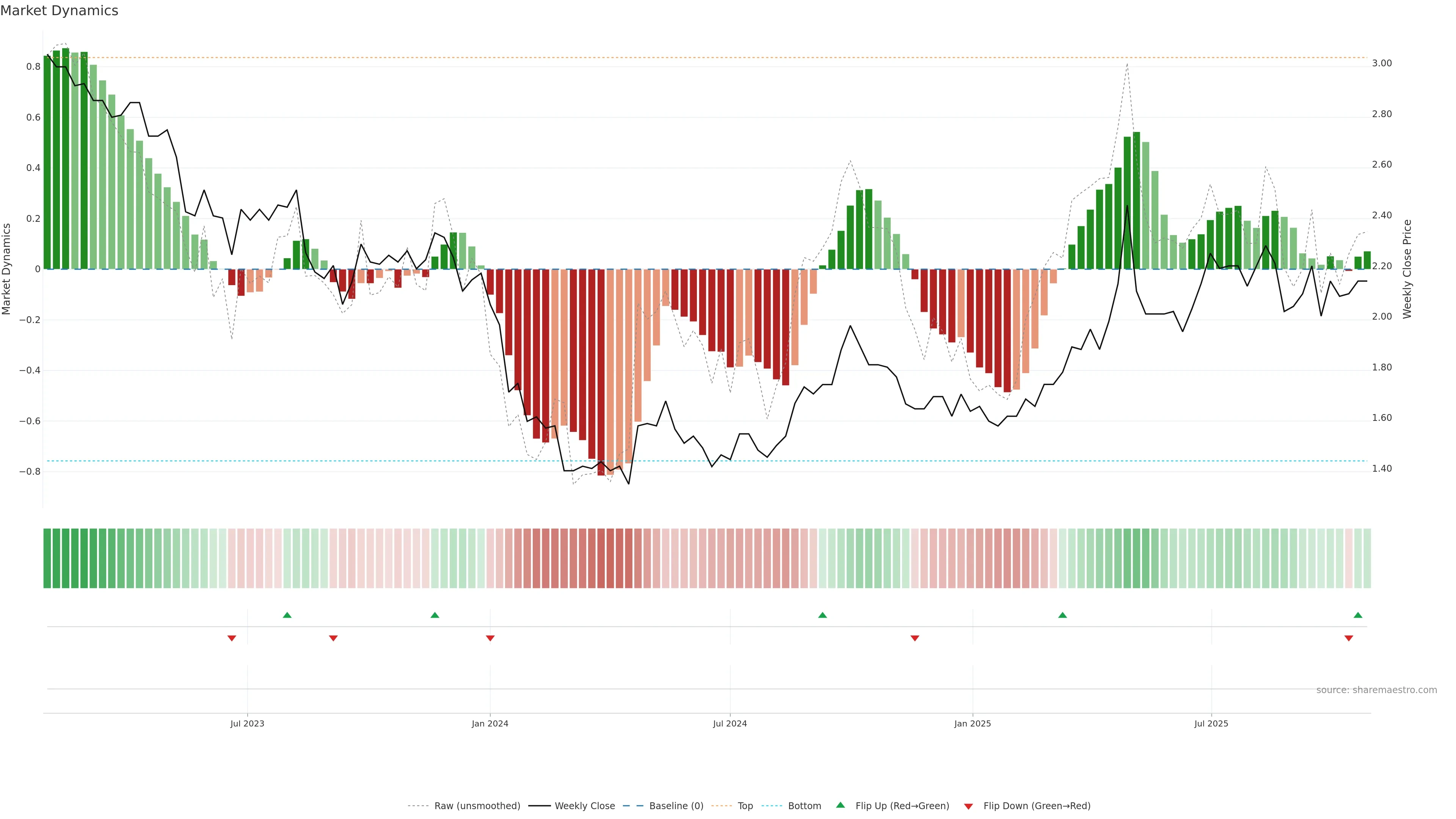Image resolution: width=1456 pixels, height=819 pixels.
Task: Click the Weekly Close Price axis title
Action: click(1407, 269)
